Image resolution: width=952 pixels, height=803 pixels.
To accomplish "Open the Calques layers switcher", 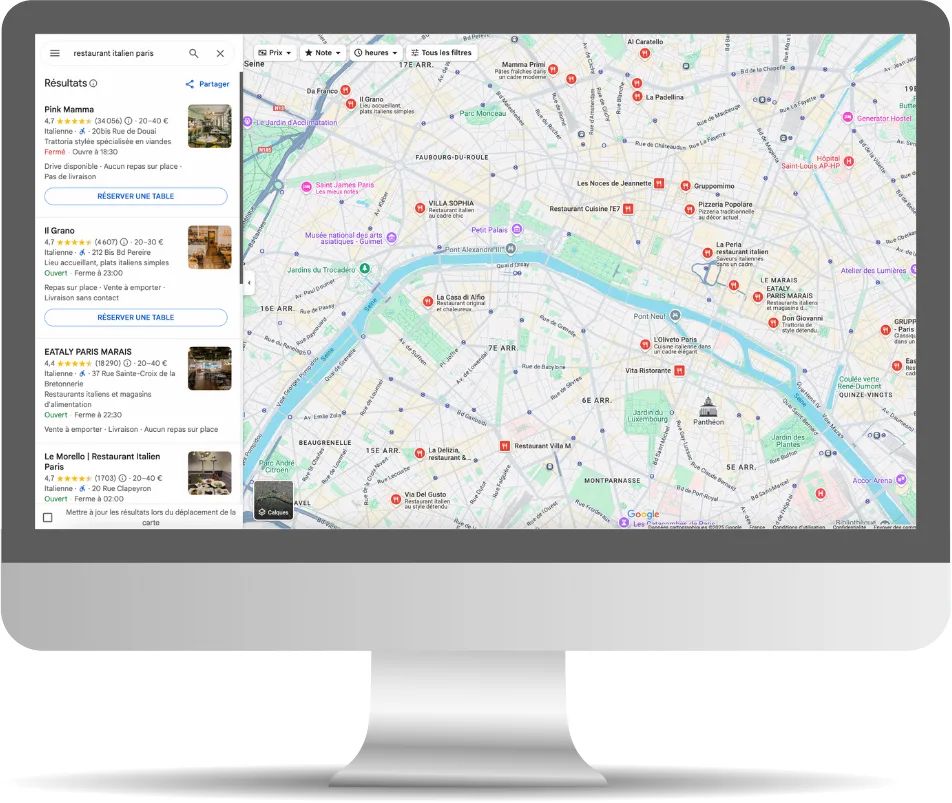I will 273,500.
